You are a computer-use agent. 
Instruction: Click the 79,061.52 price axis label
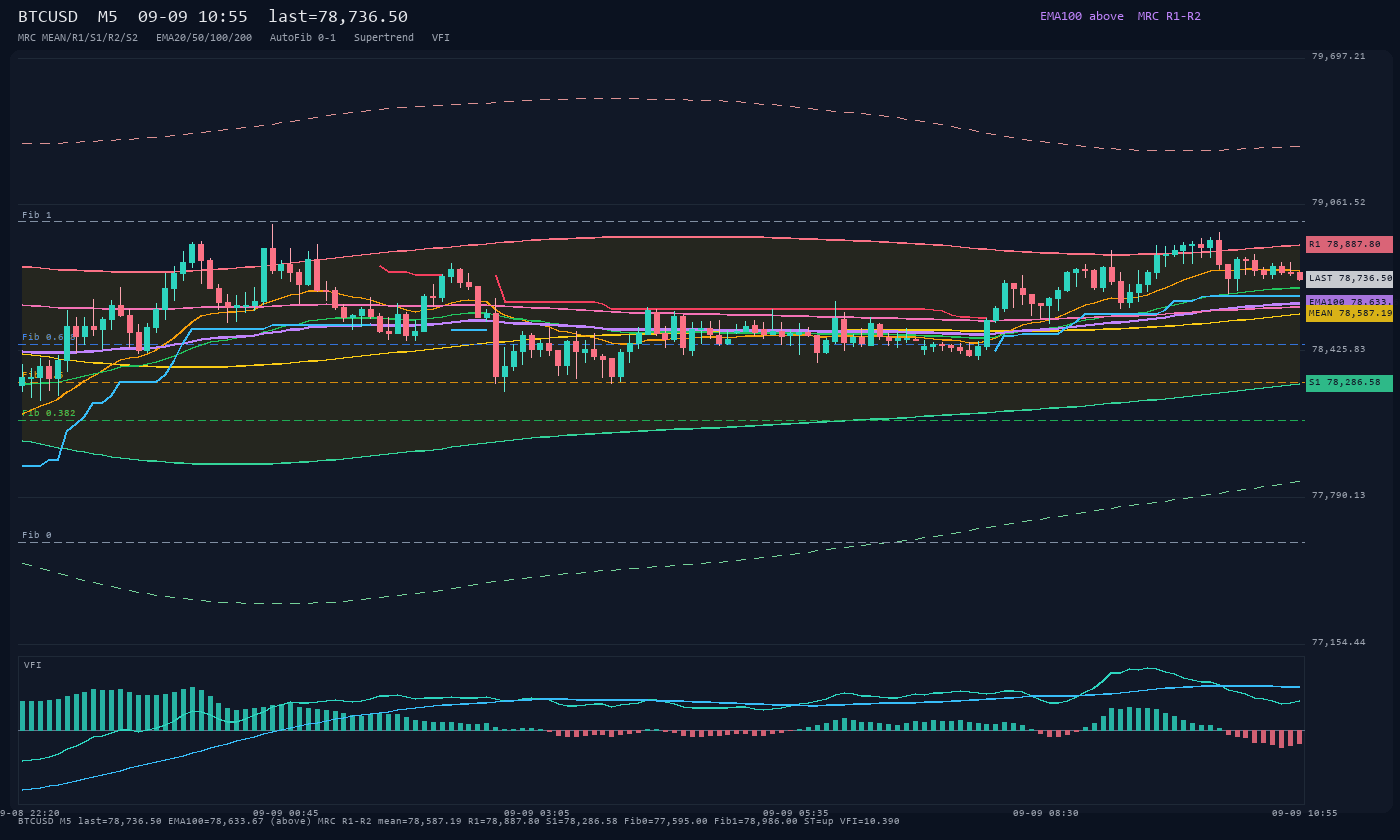pos(1338,203)
